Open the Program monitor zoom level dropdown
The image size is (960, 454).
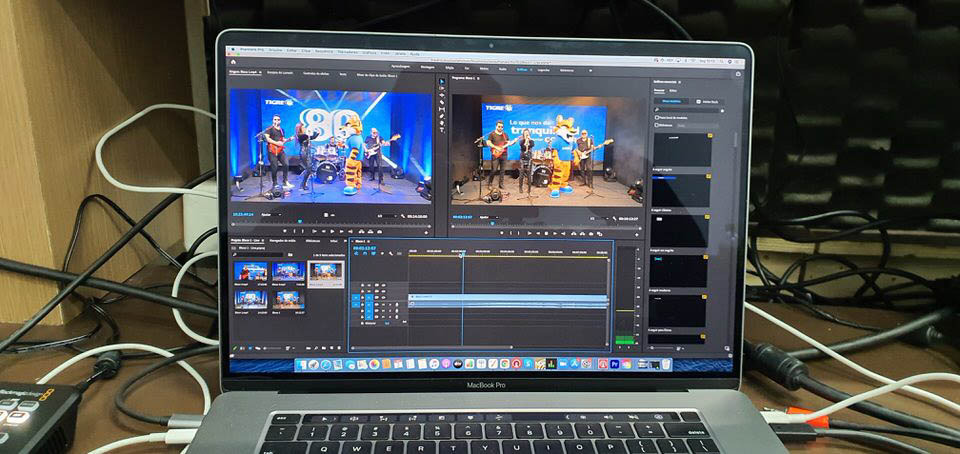click(x=492, y=217)
